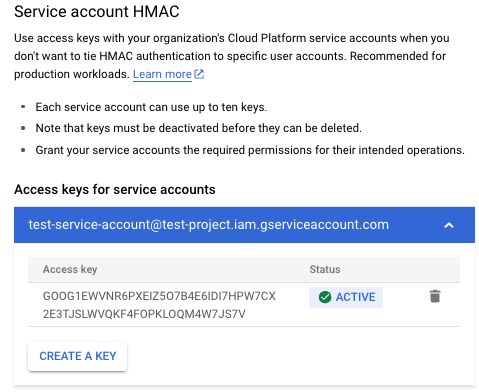Click the CREATE A KEY button

click(x=77, y=356)
